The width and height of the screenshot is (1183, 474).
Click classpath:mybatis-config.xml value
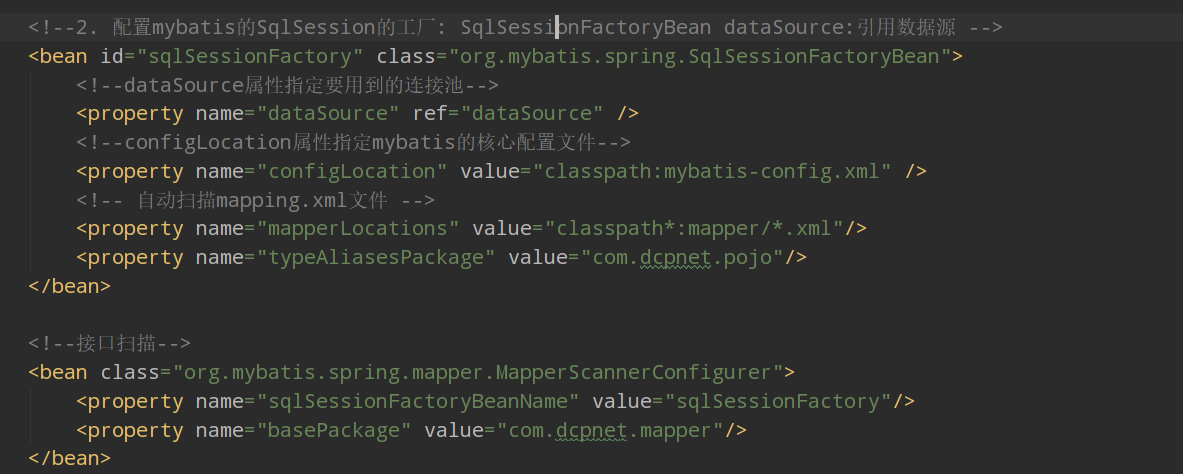(711, 171)
